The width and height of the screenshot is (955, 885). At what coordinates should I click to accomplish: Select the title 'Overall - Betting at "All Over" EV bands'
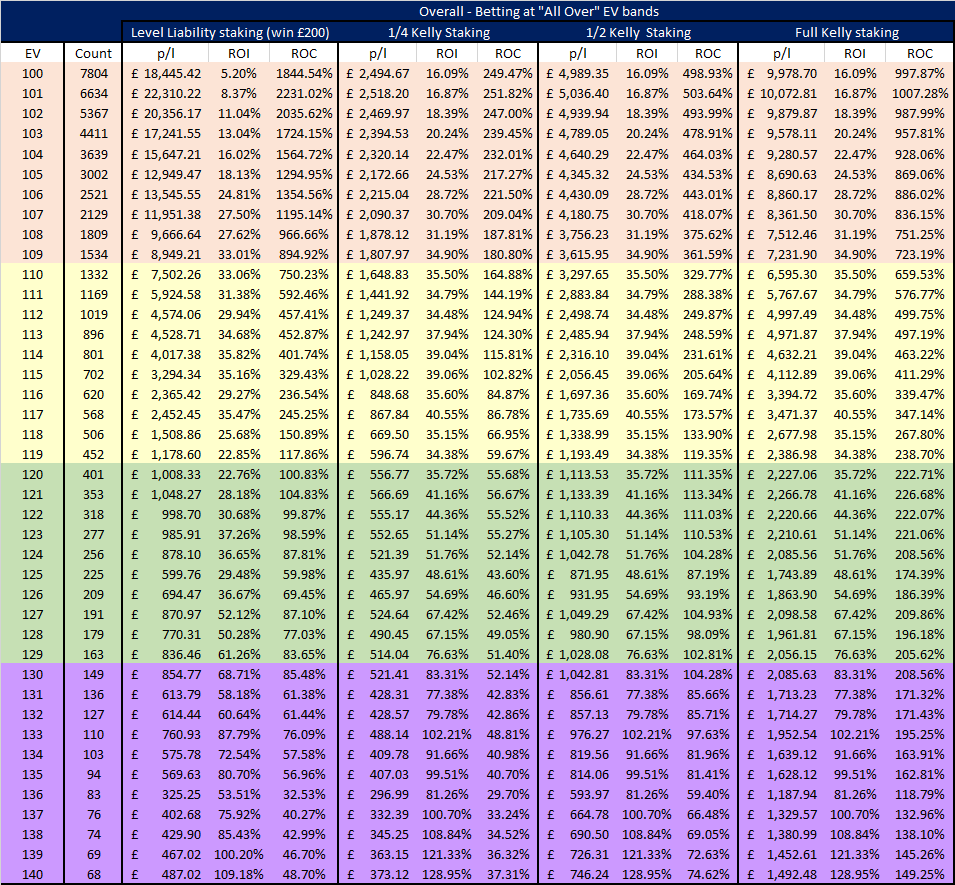(538, 12)
